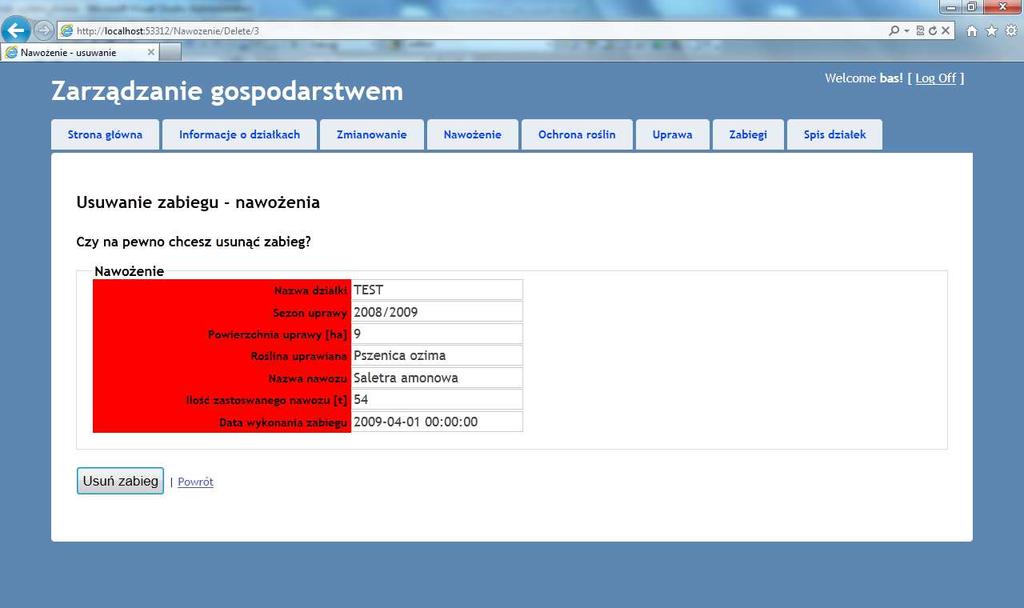The height and width of the screenshot is (608, 1024).
Task: Click the 'Welcome bas!' greeting text
Action: (864, 78)
